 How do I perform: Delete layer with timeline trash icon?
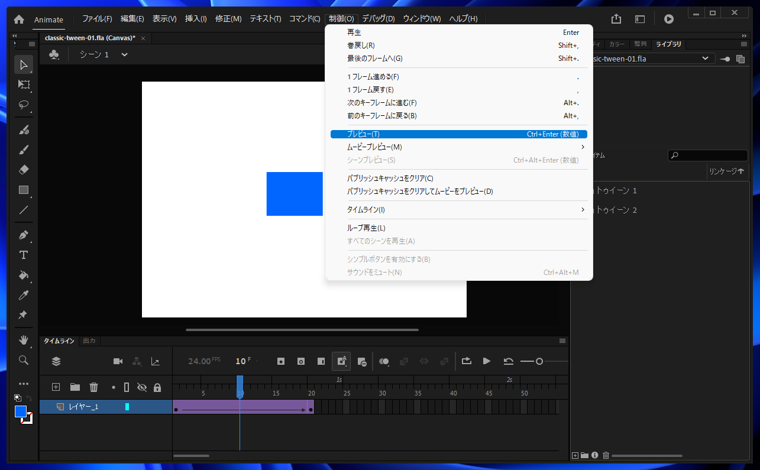coord(94,387)
